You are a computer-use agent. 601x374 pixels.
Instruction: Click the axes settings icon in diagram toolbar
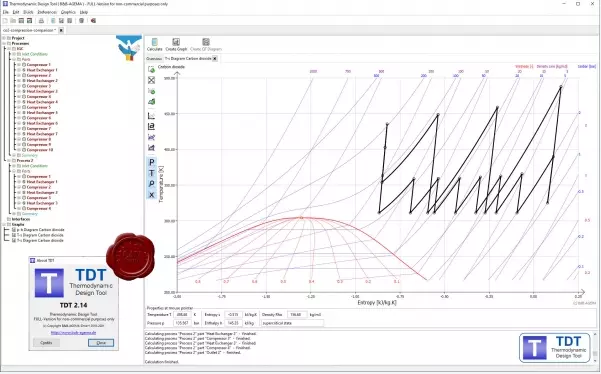(151, 115)
